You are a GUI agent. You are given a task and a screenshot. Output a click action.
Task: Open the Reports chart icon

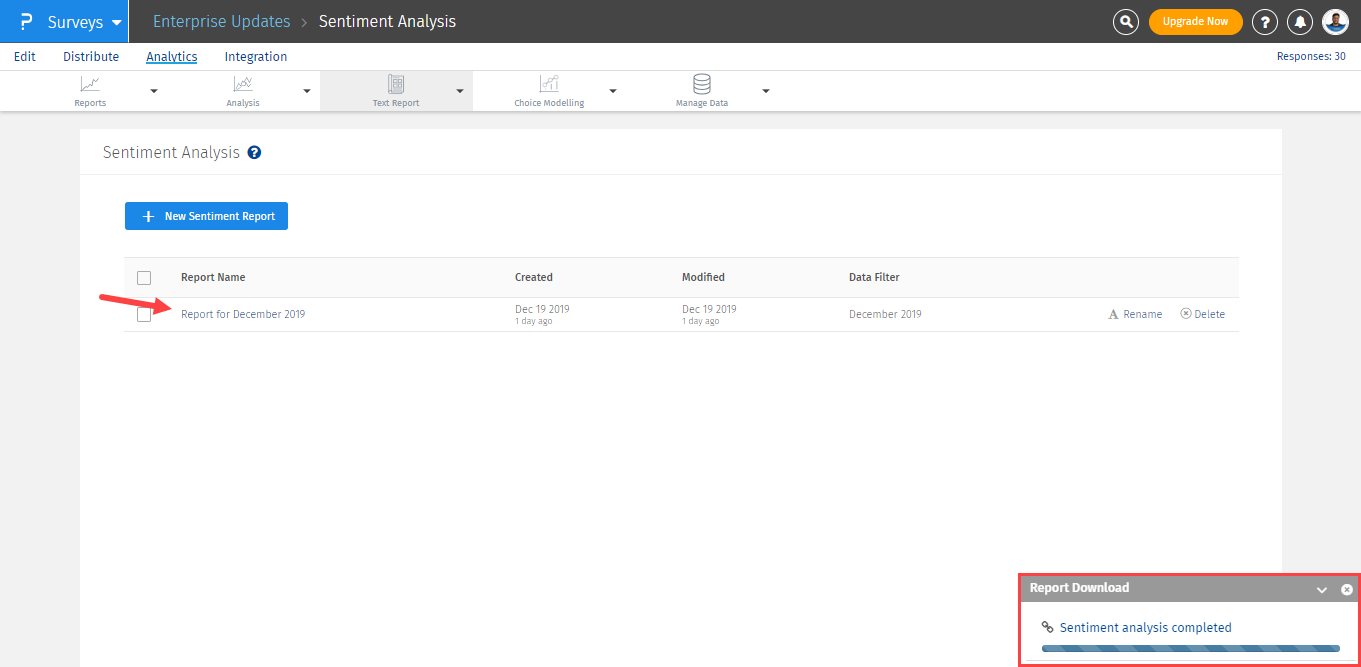pos(90,85)
